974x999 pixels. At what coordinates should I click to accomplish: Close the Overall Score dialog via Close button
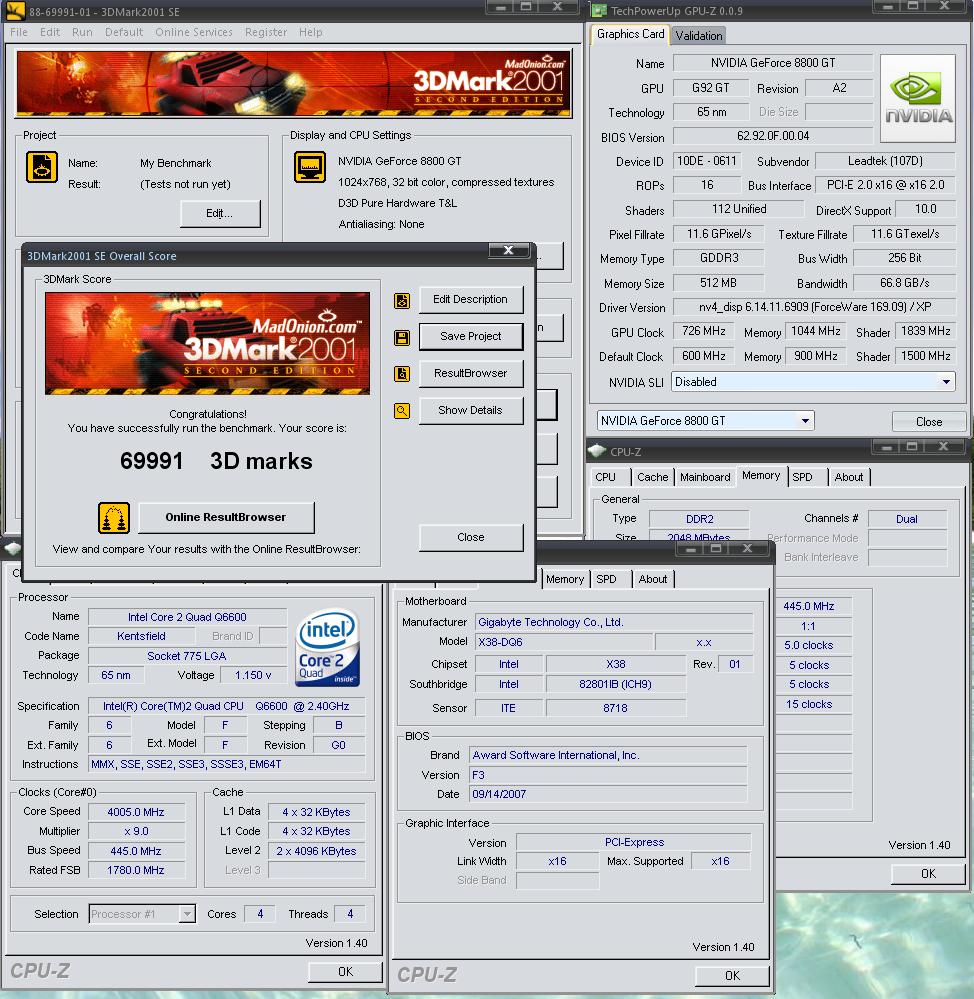[x=471, y=538]
